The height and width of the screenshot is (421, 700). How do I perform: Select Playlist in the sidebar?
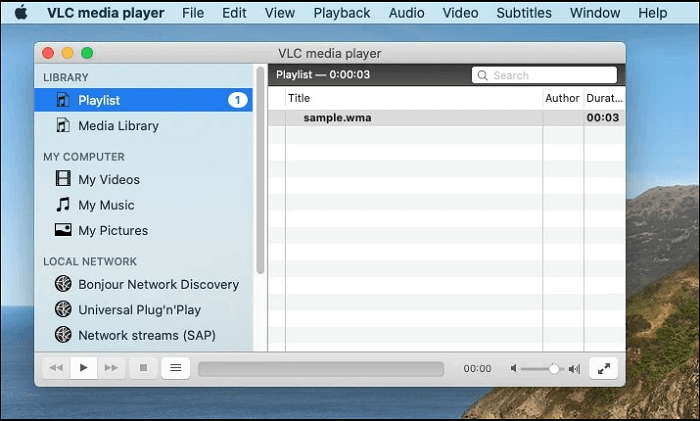pyautogui.click(x=99, y=100)
